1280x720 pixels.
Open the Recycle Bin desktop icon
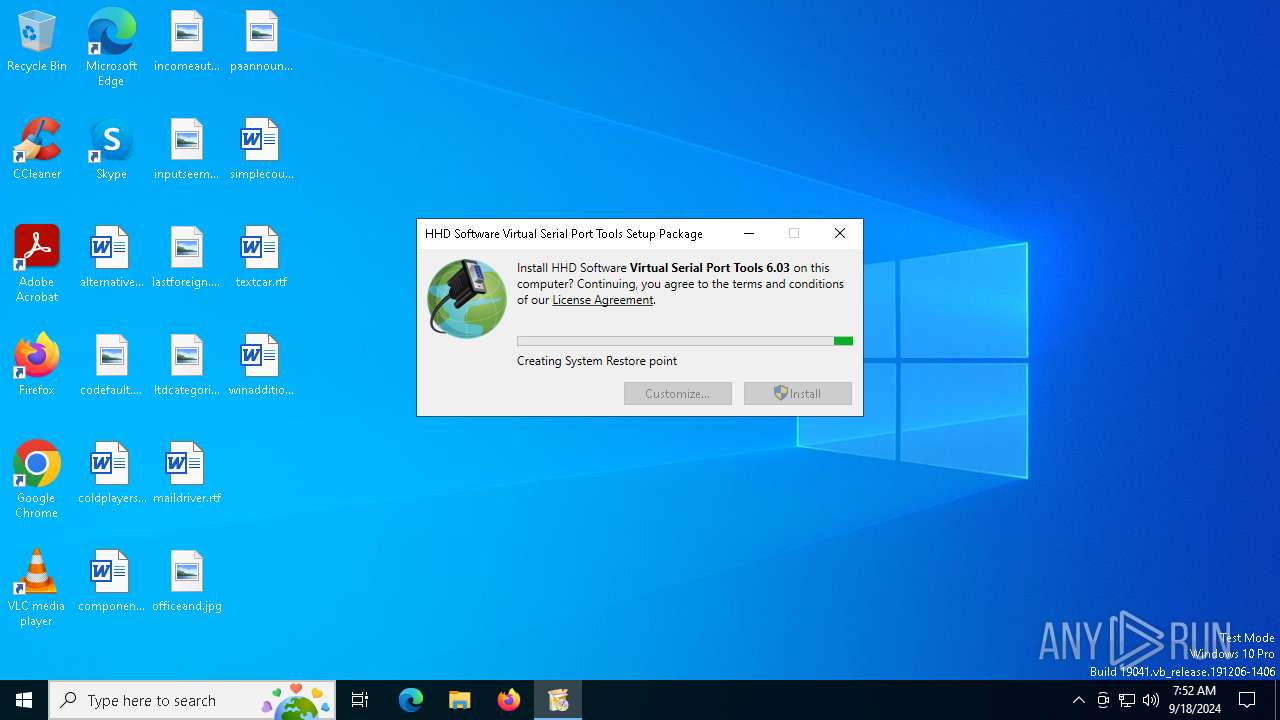click(37, 42)
